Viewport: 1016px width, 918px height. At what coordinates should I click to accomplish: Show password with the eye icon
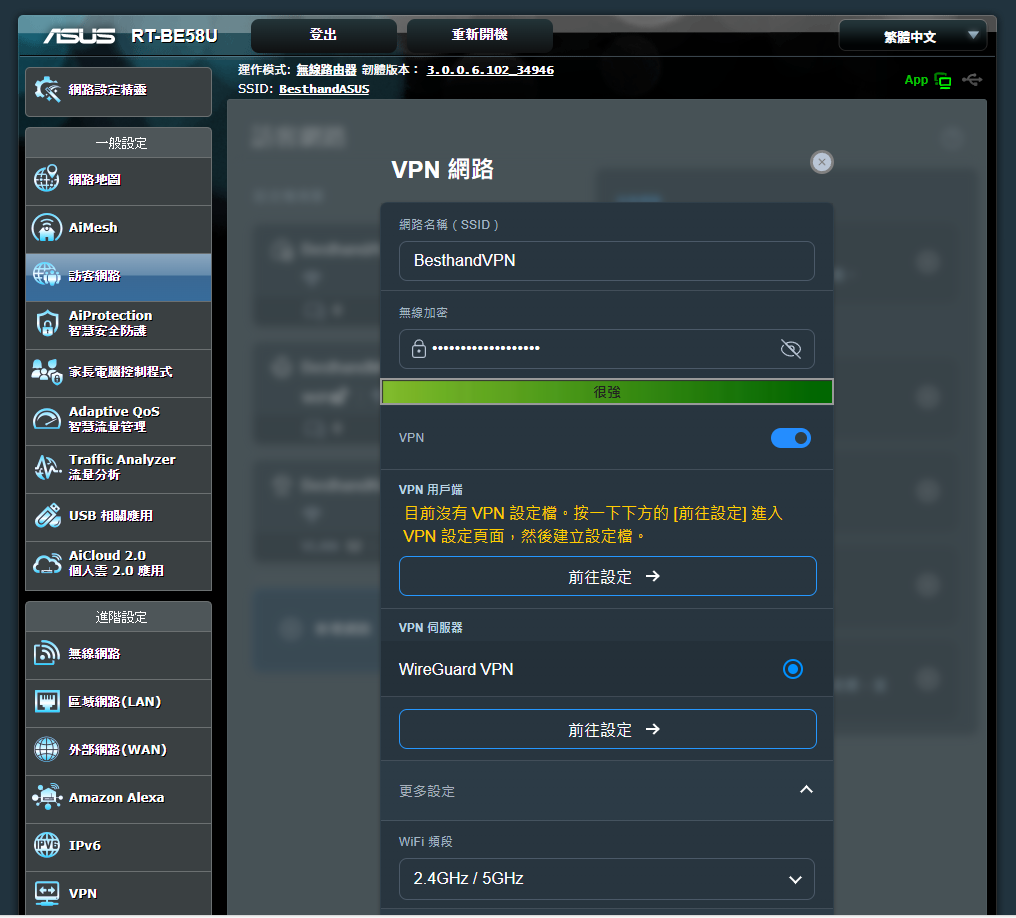(x=790, y=349)
